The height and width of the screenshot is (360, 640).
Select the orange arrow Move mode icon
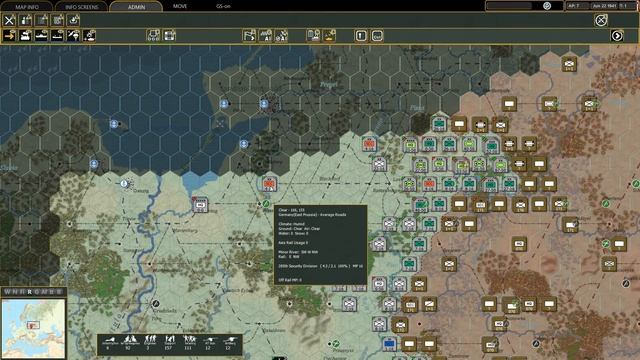click(x=9, y=36)
